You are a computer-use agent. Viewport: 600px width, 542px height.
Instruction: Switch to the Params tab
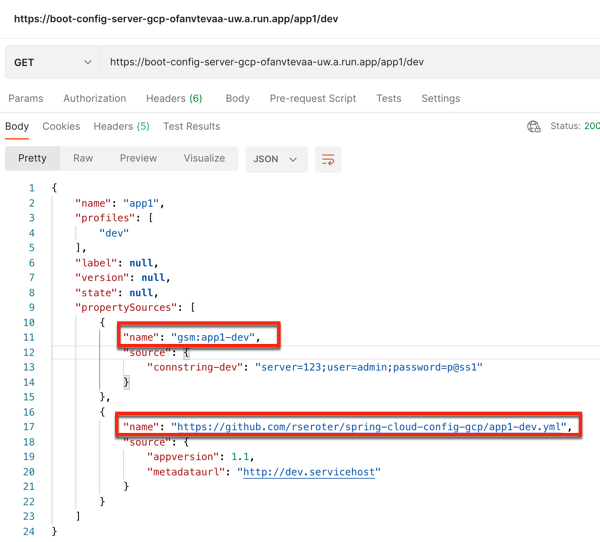click(x=26, y=99)
